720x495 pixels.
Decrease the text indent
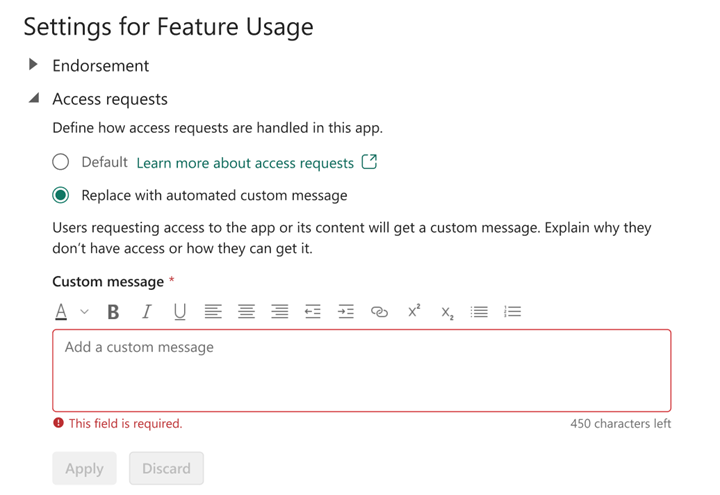313,312
